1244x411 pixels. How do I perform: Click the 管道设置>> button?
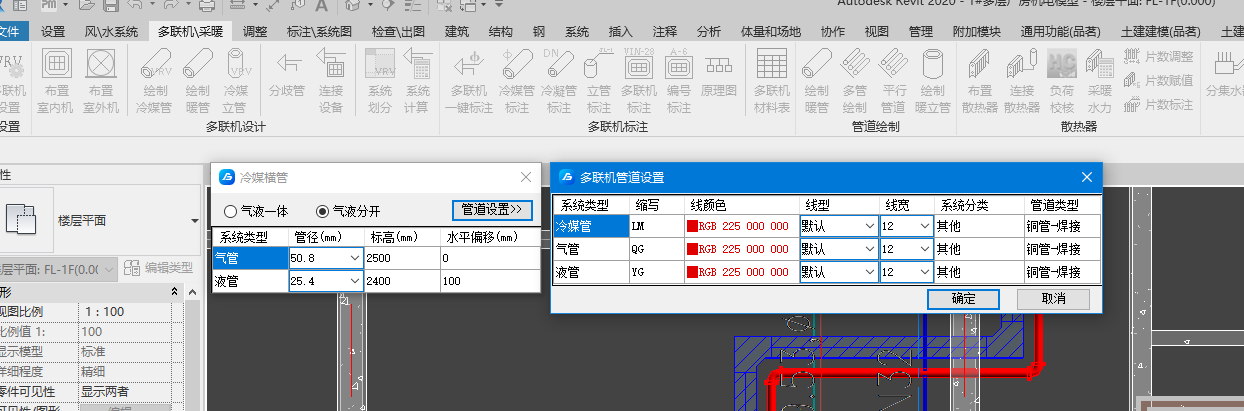point(492,210)
